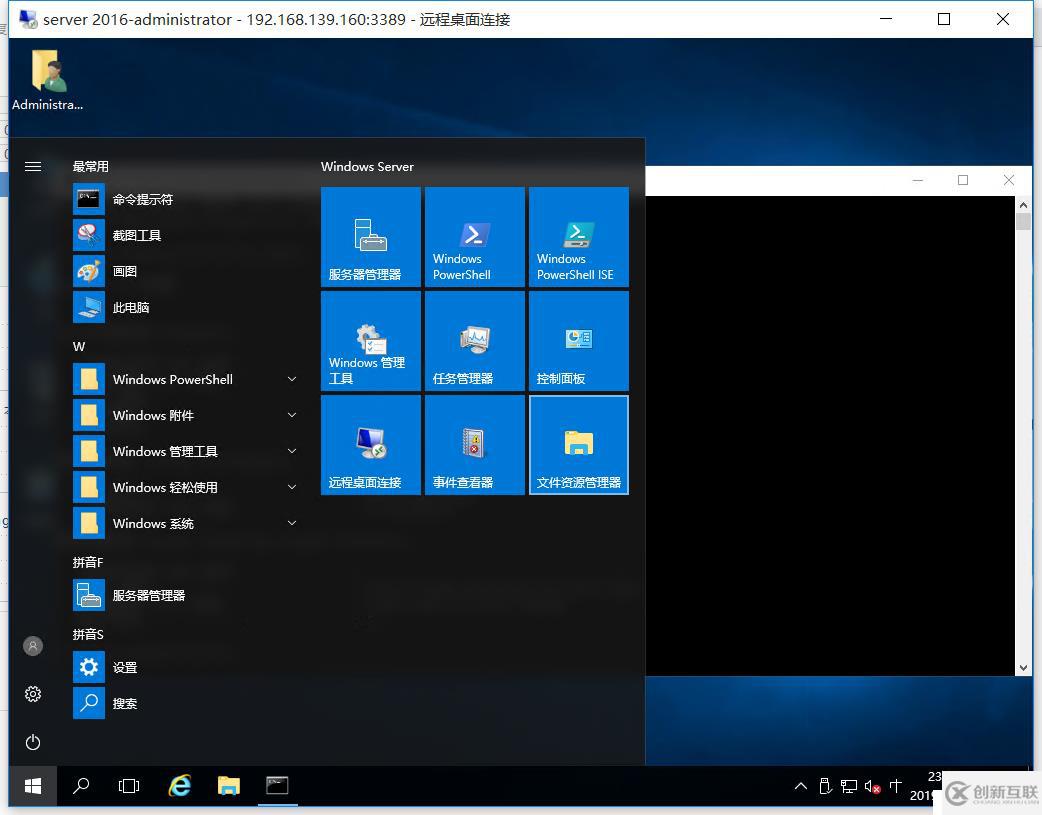Open File Explorer from the taskbar

click(x=229, y=786)
